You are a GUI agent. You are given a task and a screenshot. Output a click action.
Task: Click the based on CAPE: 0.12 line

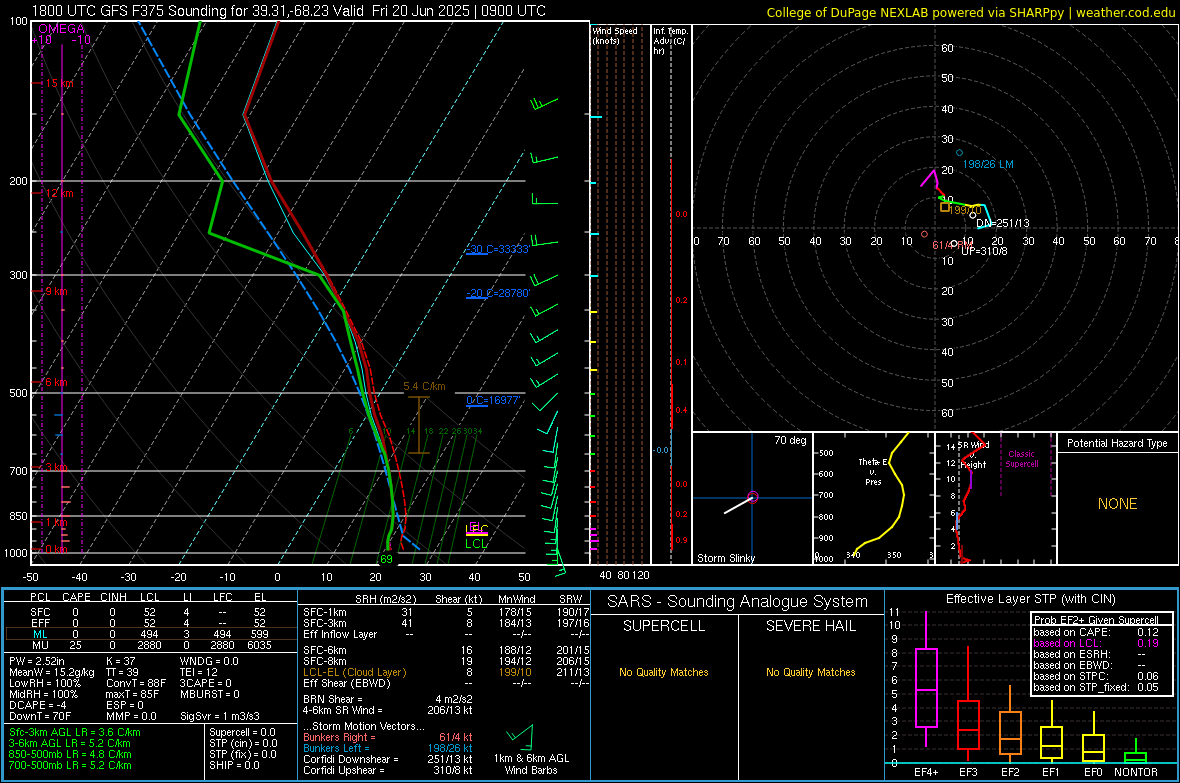1096,632
